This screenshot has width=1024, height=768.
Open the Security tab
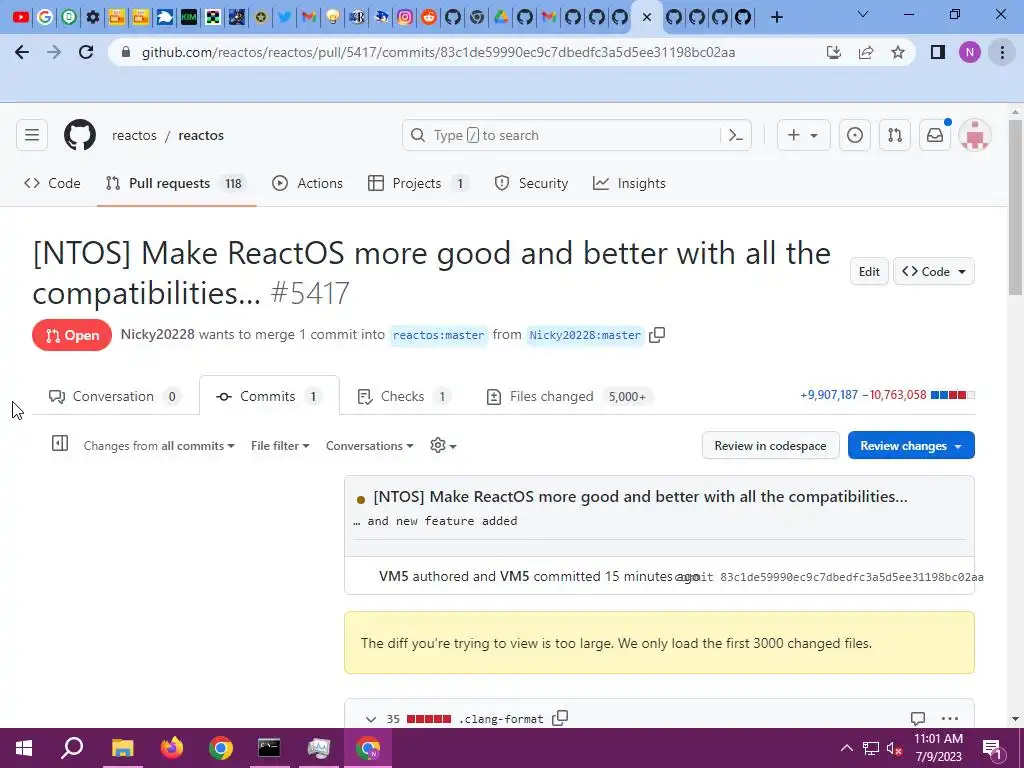coord(531,184)
